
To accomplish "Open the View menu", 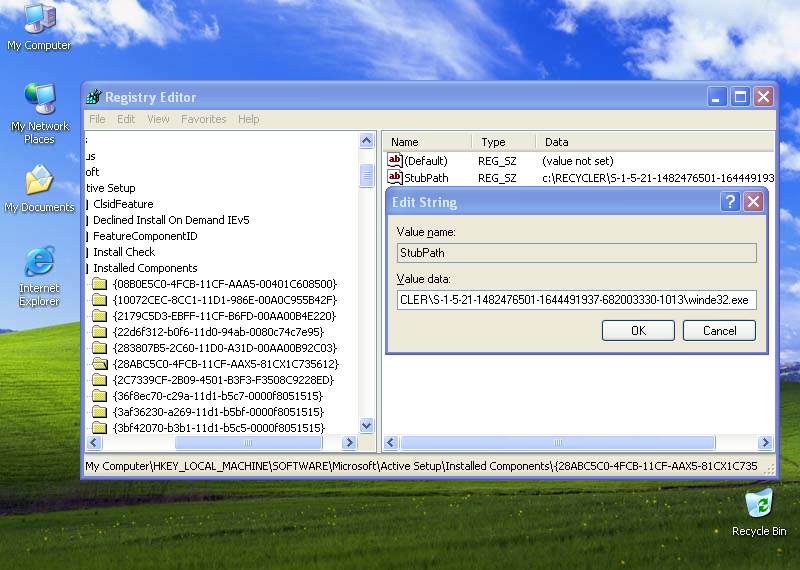I will pyautogui.click(x=158, y=119).
